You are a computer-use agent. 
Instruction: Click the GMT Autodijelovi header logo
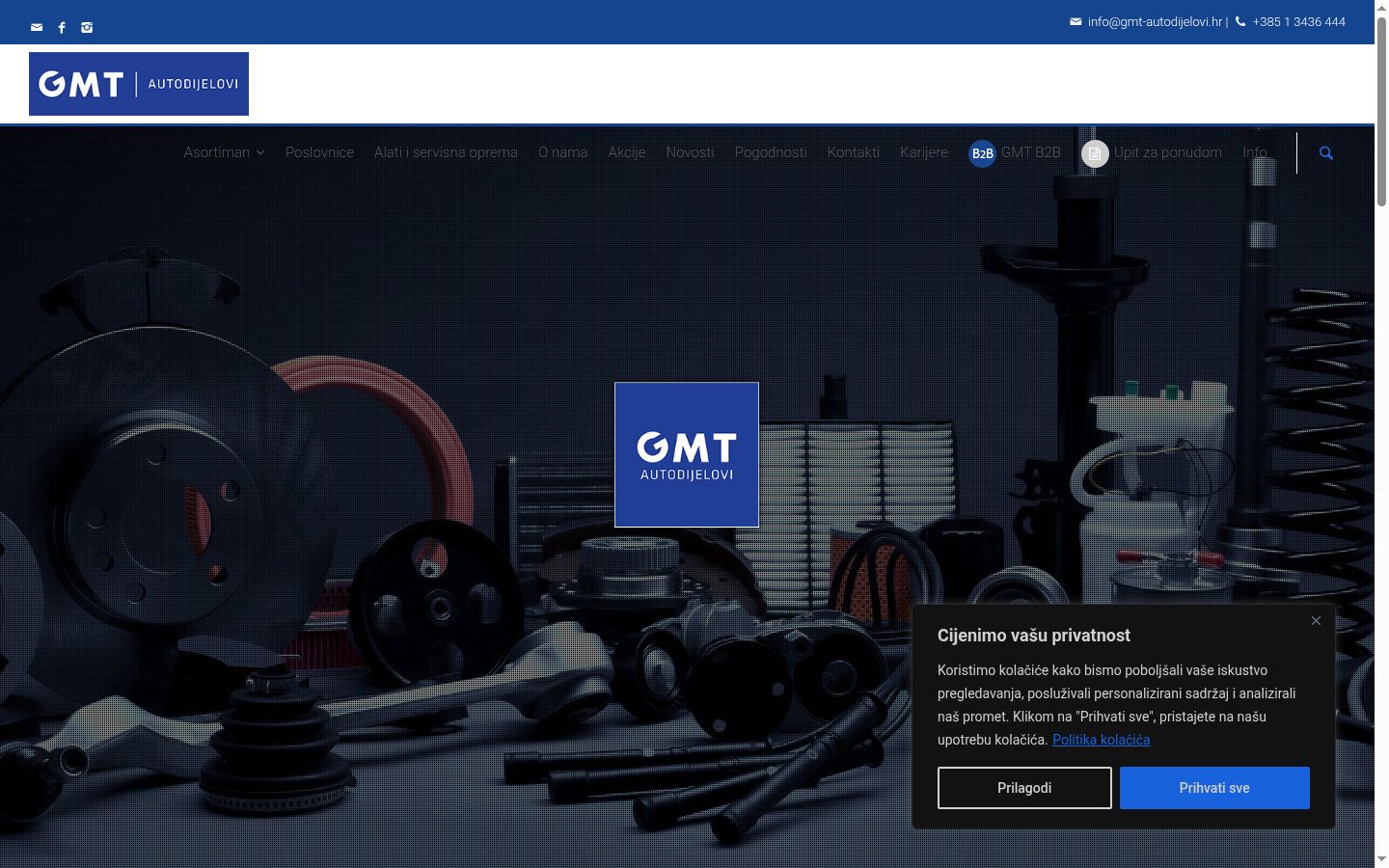point(139,84)
